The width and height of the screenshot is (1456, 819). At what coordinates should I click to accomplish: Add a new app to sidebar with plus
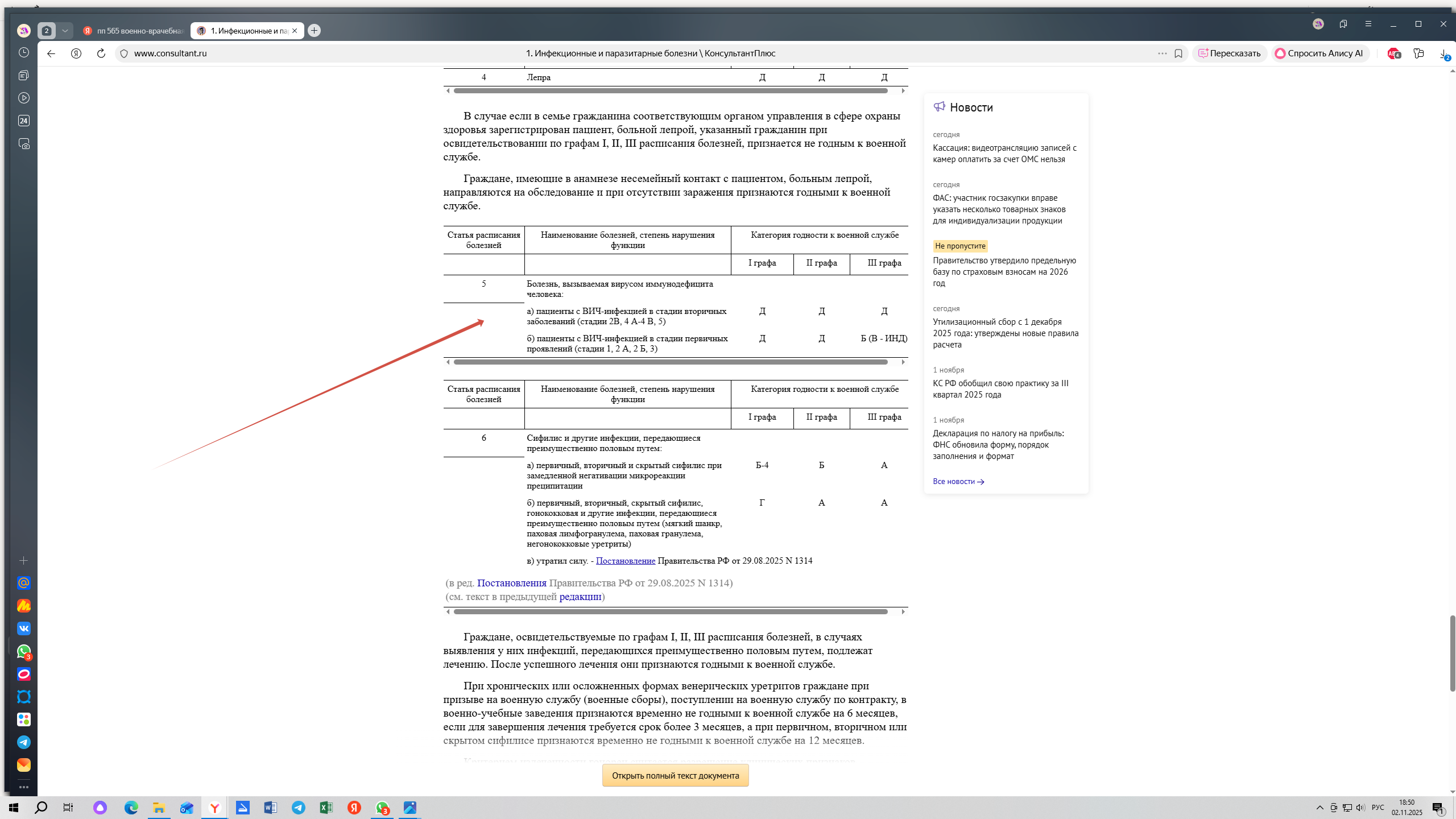[24, 561]
